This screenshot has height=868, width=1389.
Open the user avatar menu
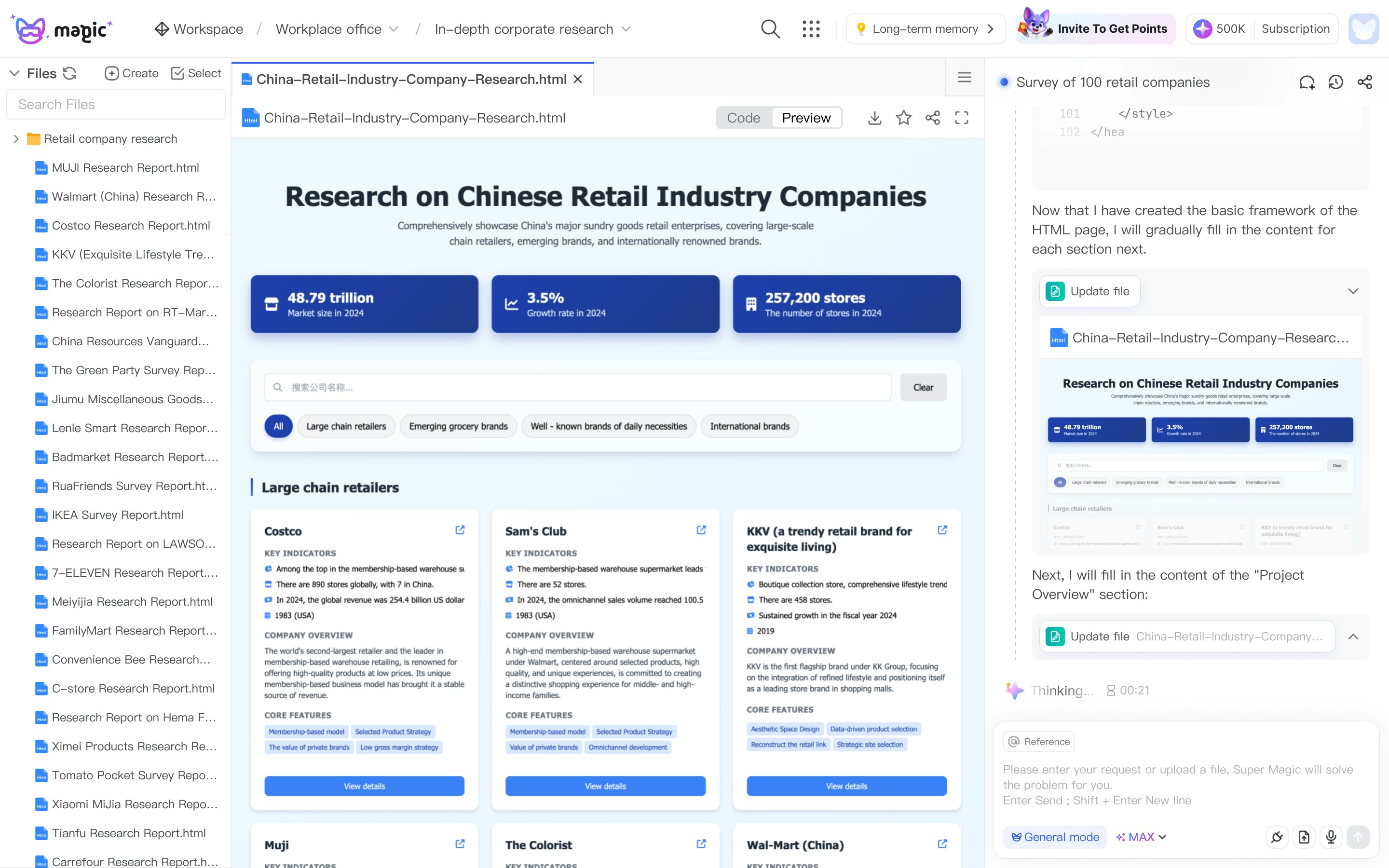pos(1363,29)
